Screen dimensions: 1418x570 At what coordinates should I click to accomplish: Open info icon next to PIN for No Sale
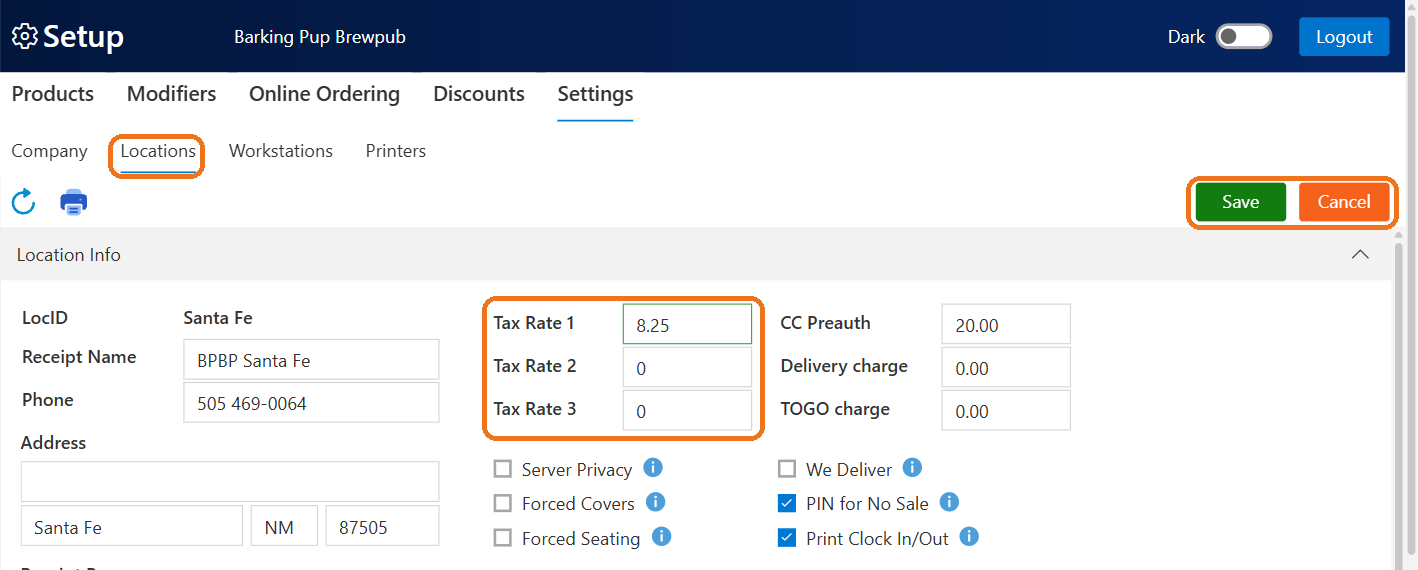pos(949,502)
